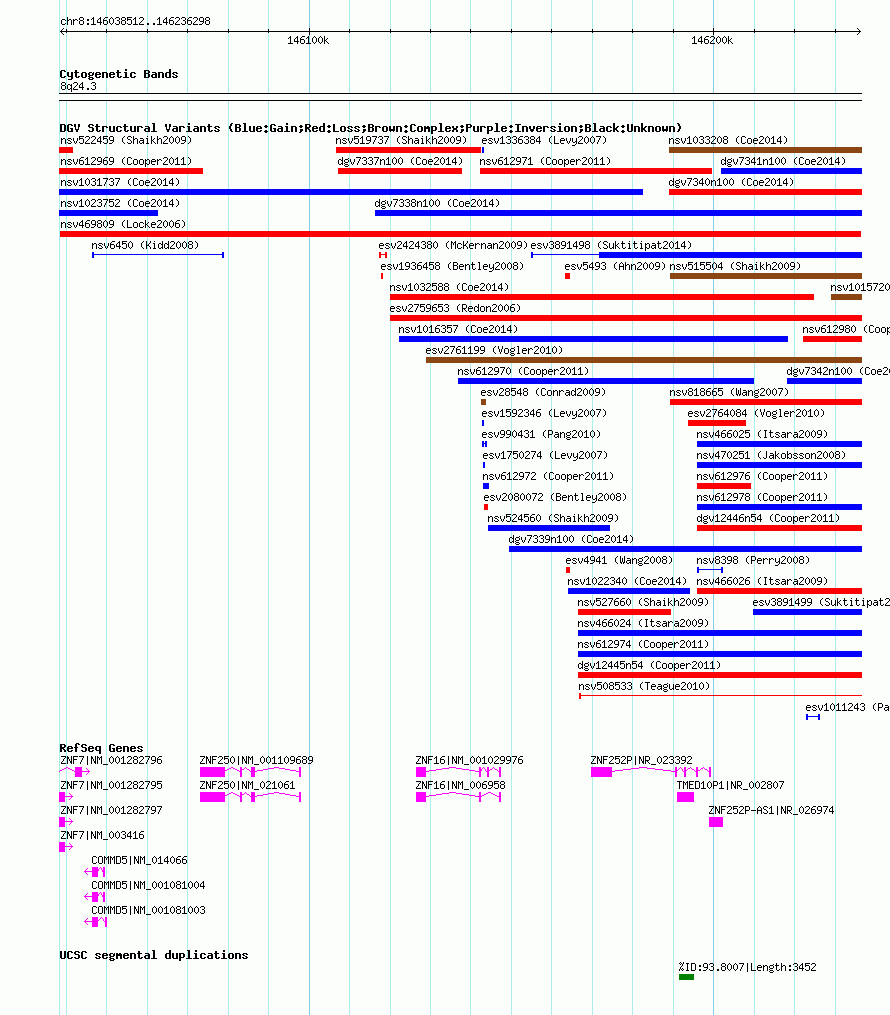Click the nsv1023752 (Coe2014) label
Image resolution: width=890 pixels, height=1015 pixels.
click(x=120, y=203)
